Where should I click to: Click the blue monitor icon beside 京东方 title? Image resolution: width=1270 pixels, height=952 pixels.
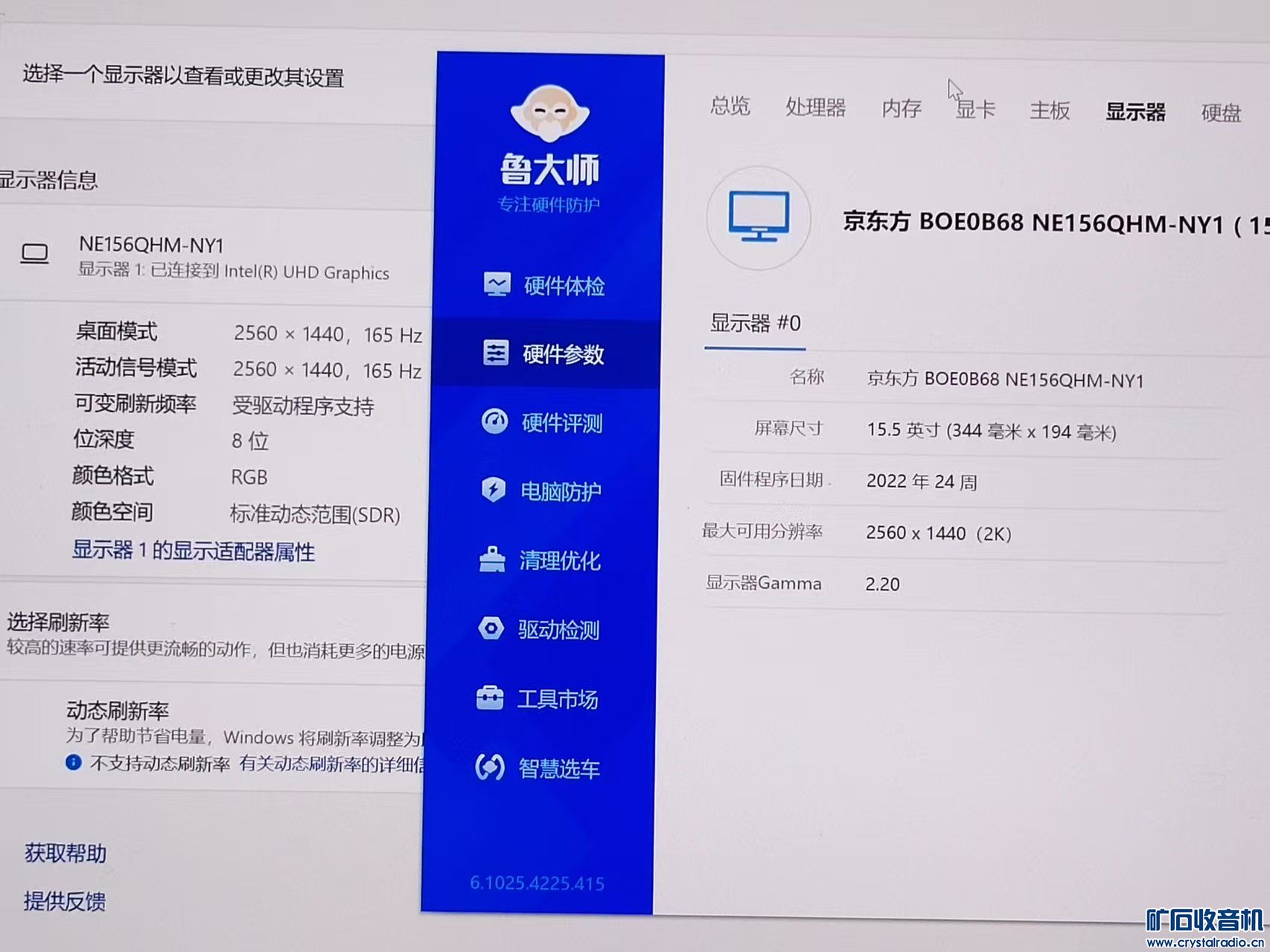click(x=759, y=217)
